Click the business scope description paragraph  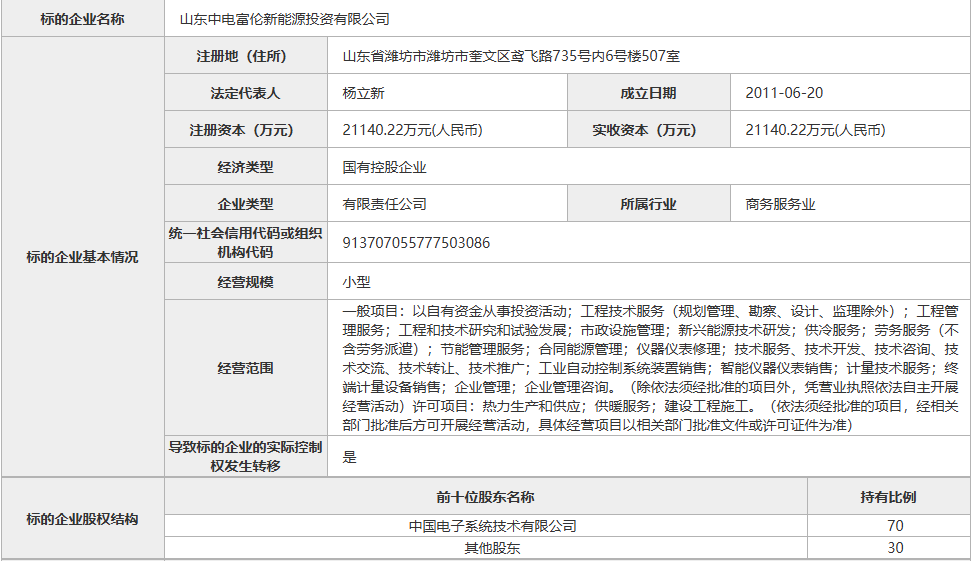coord(650,368)
